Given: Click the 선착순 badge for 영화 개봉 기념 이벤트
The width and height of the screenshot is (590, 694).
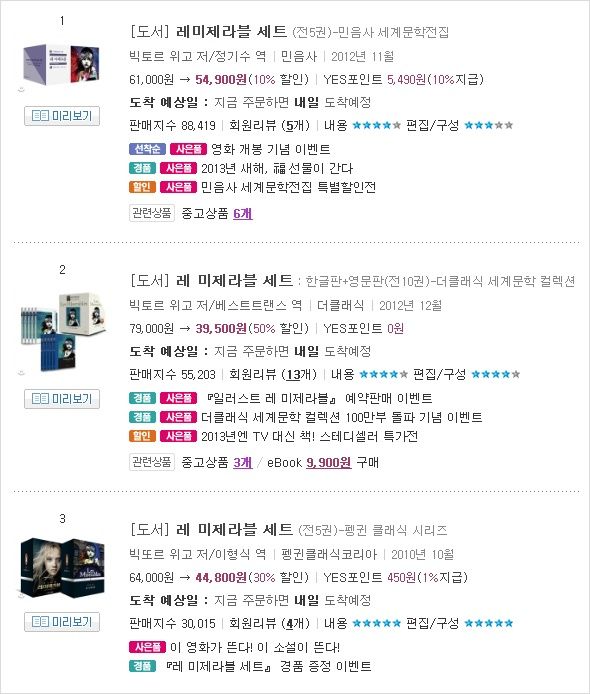Looking at the screenshot, I should point(147,149).
